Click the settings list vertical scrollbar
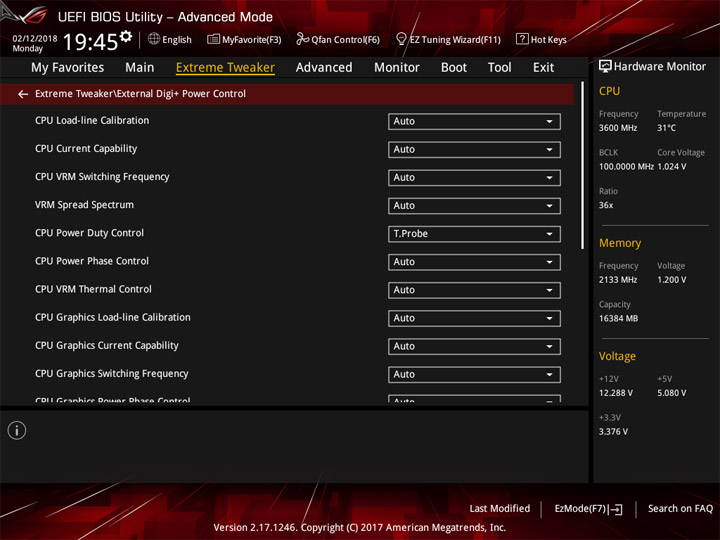Image resolution: width=720 pixels, height=540 pixels. point(583,165)
